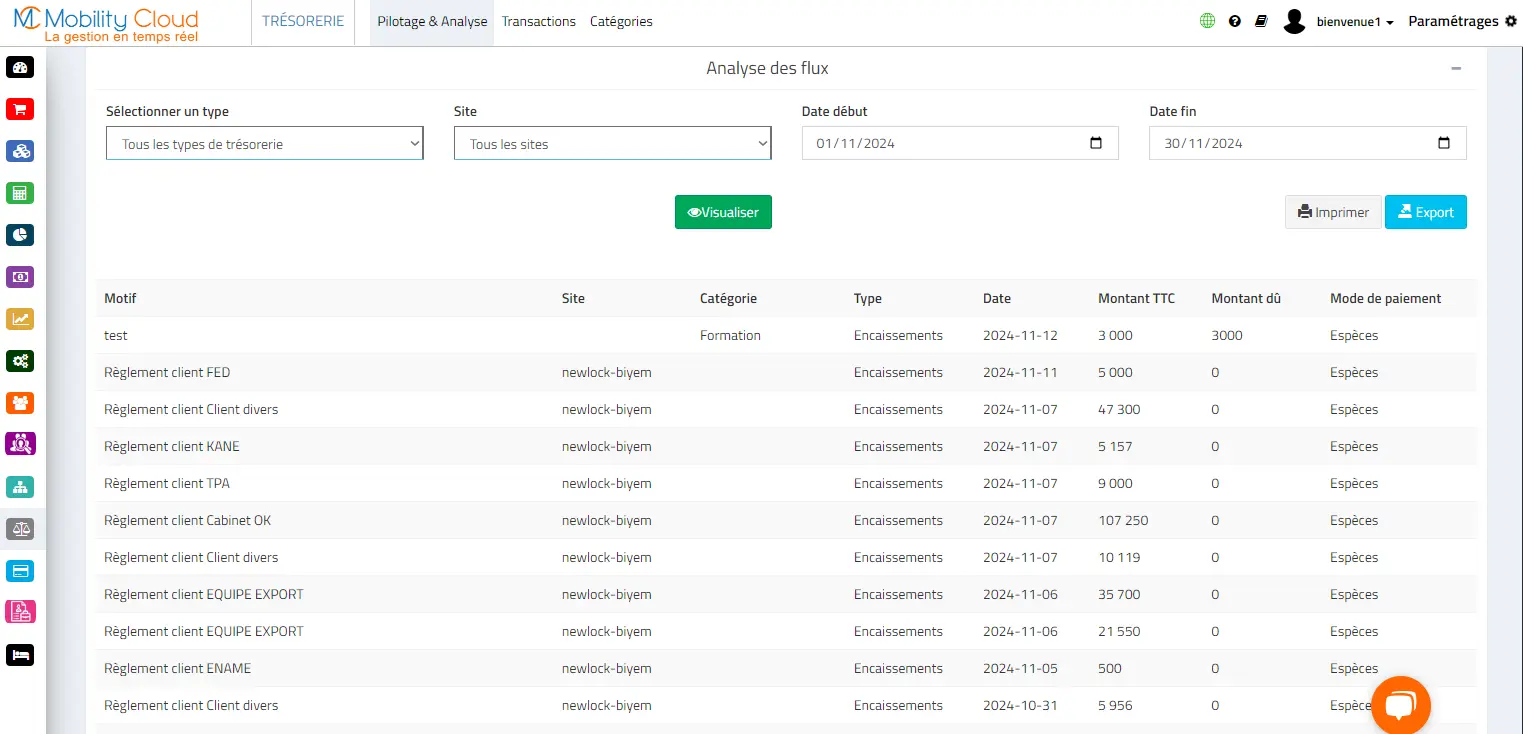This screenshot has height=734, width=1523.
Task: Click the amount 10 119
Action: [1119, 557]
